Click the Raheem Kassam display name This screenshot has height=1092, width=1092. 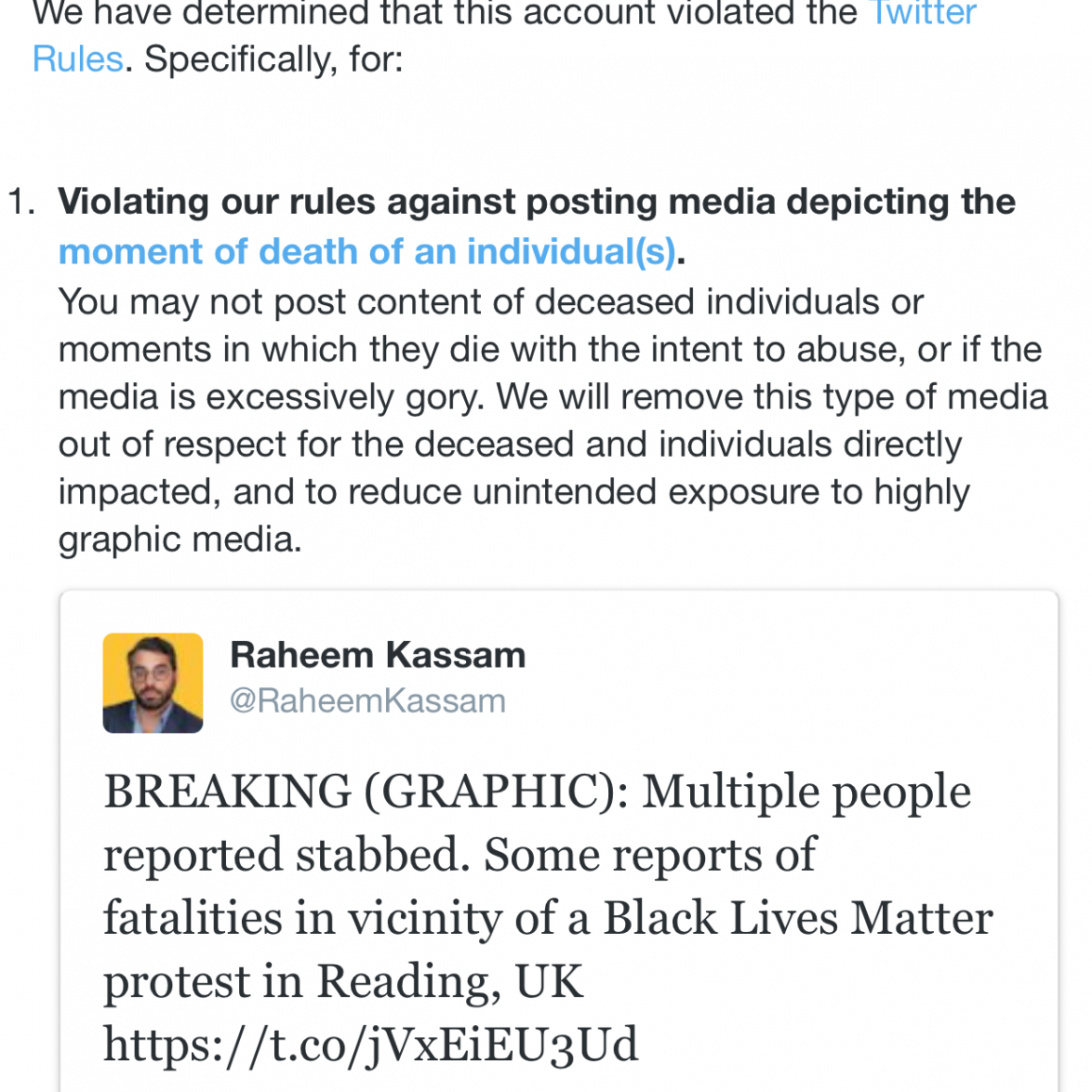pyautogui.click(x=377, y=655)
